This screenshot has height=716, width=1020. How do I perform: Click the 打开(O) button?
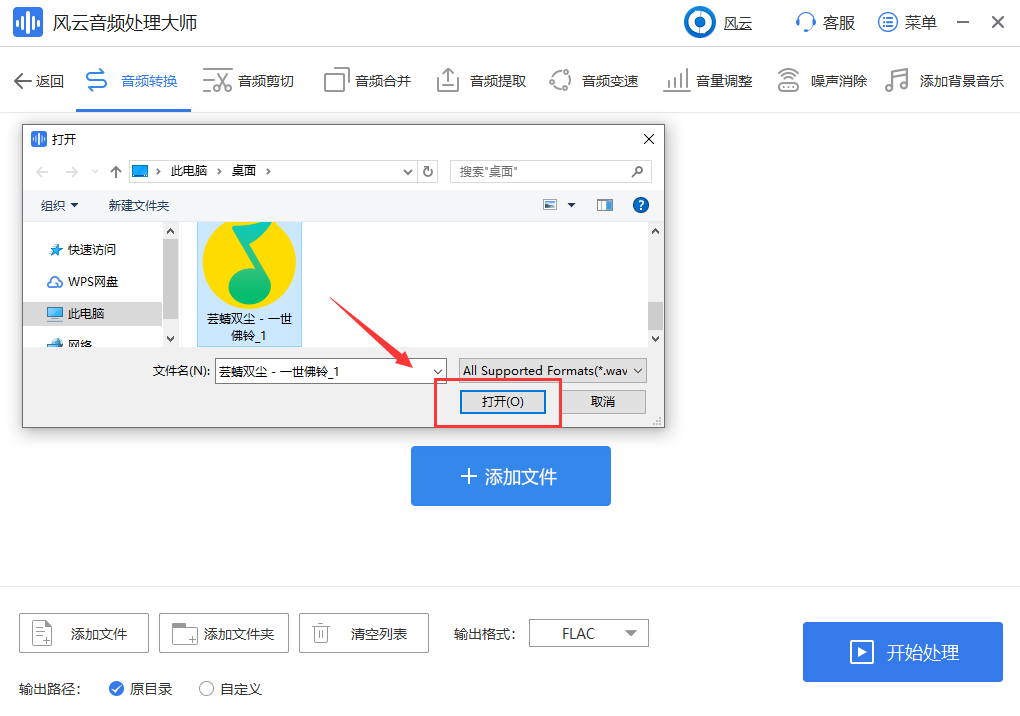pos(502,402)
